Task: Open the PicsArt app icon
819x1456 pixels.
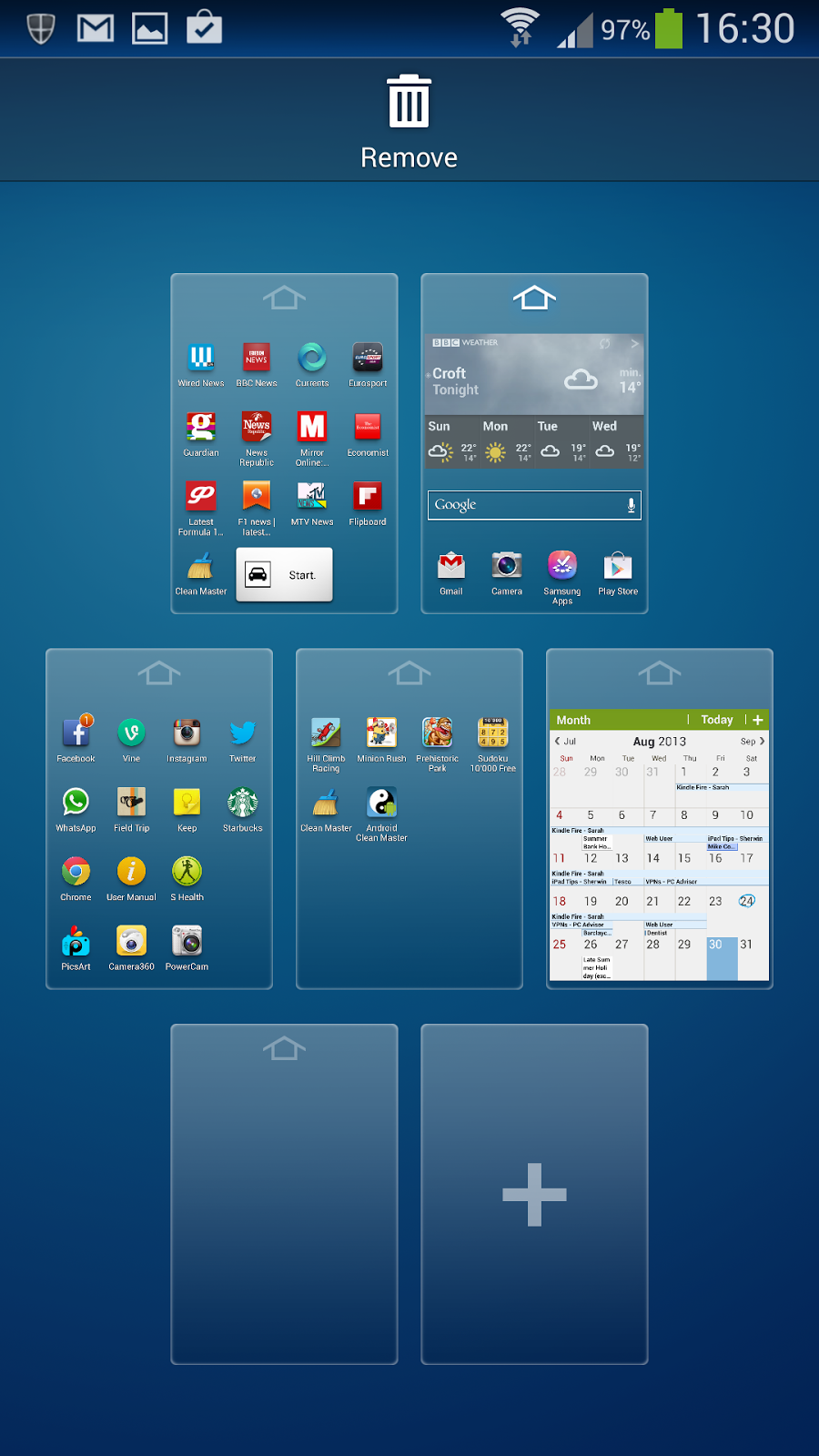Action: [76, 940]
